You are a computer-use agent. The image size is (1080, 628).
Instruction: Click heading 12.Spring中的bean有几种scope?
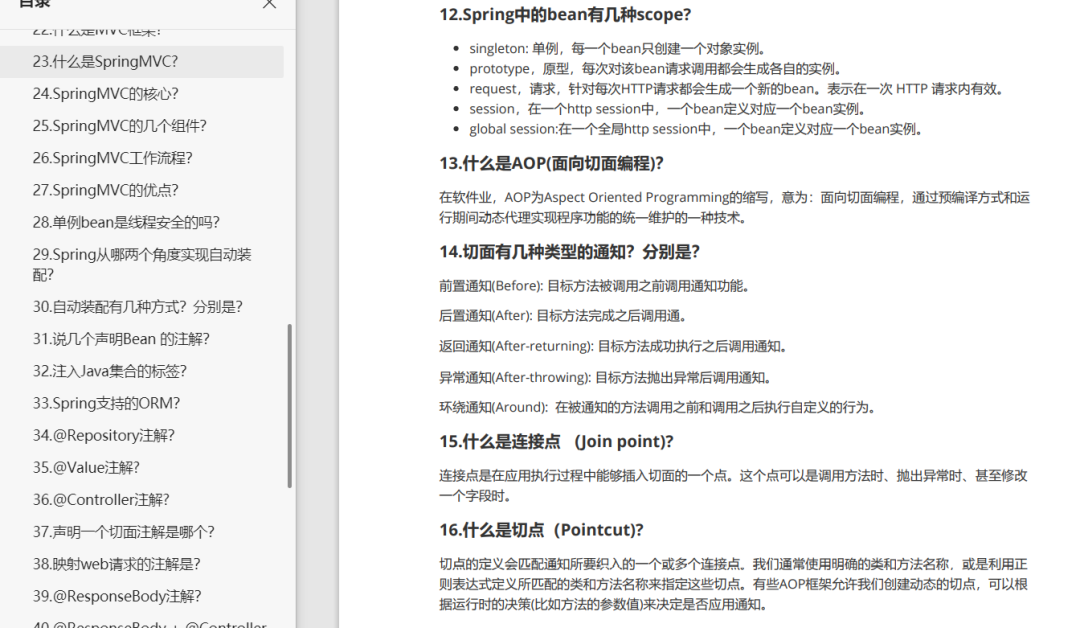pyautogui.click(x=565, y=14)
